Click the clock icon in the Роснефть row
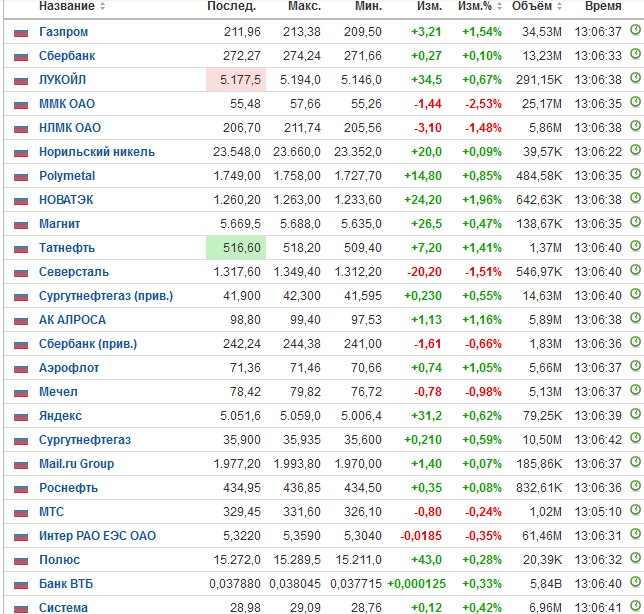 (635, 486)
